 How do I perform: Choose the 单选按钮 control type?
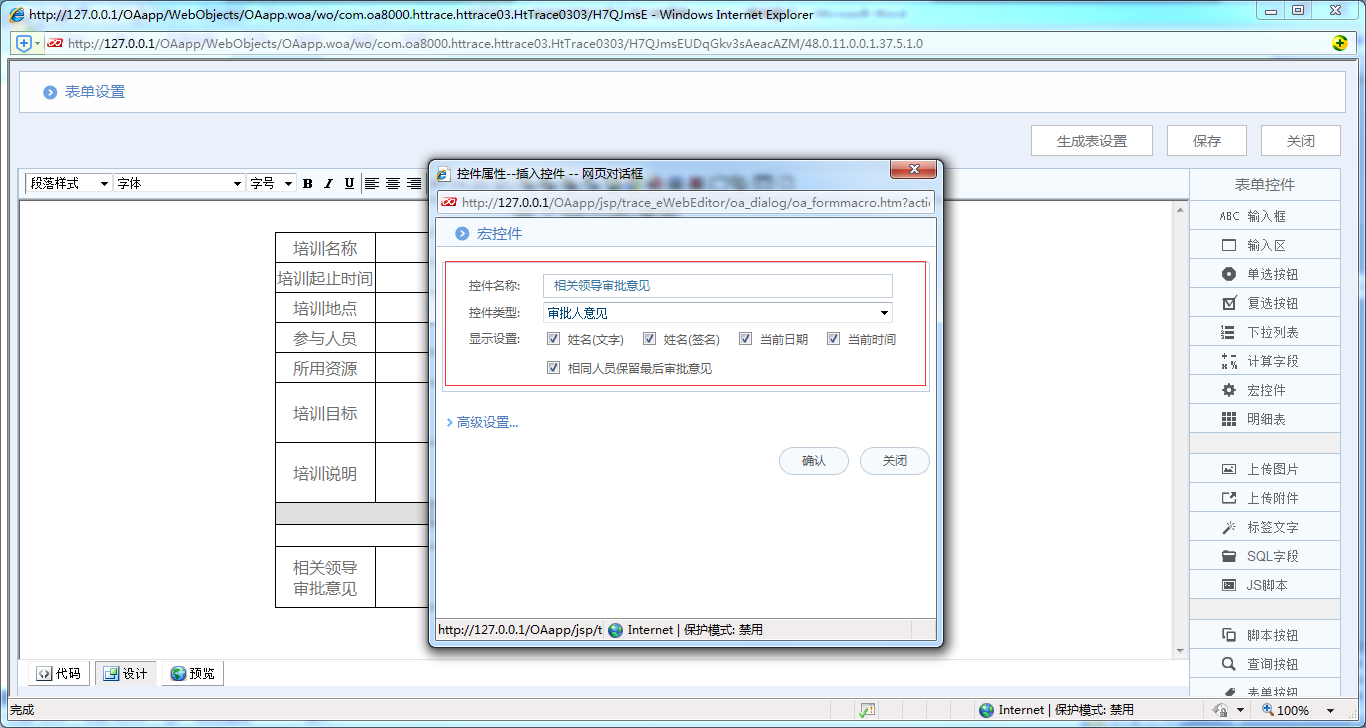[x=1265, y=273]
